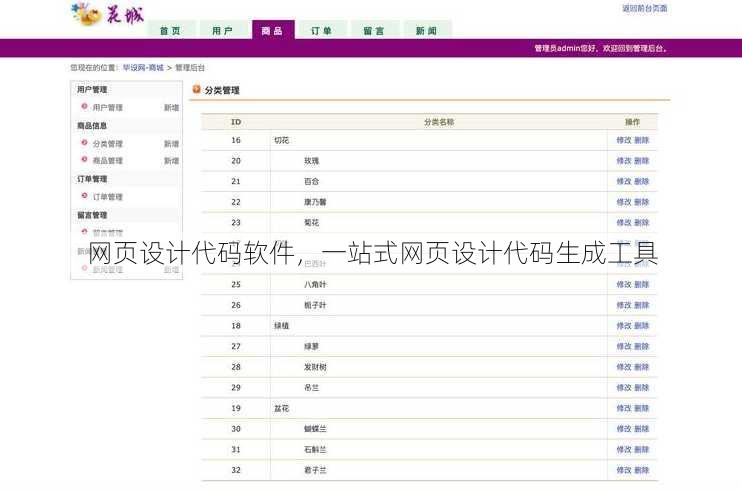Click the red bullet icon before 用户管理 link
The width and height of the screenshot is (742, 490).
click(84, 107)
